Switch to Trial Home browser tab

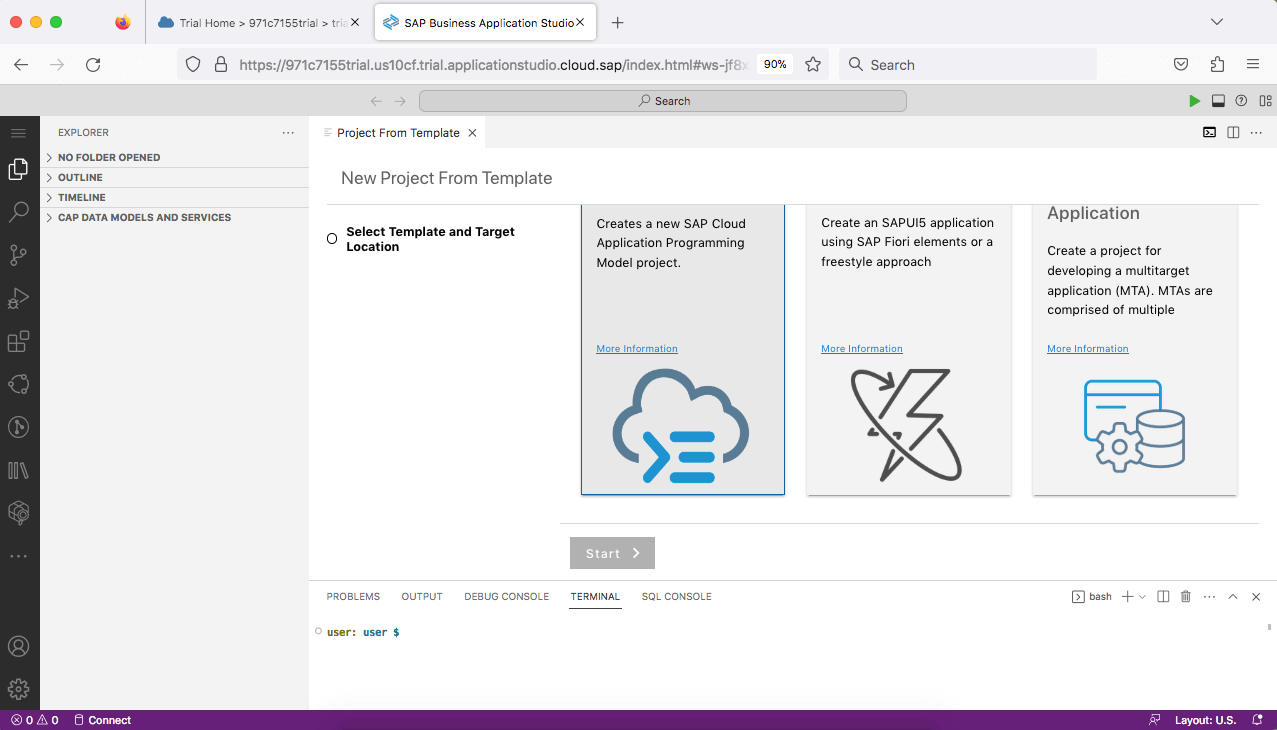click(x=259, y=22)
